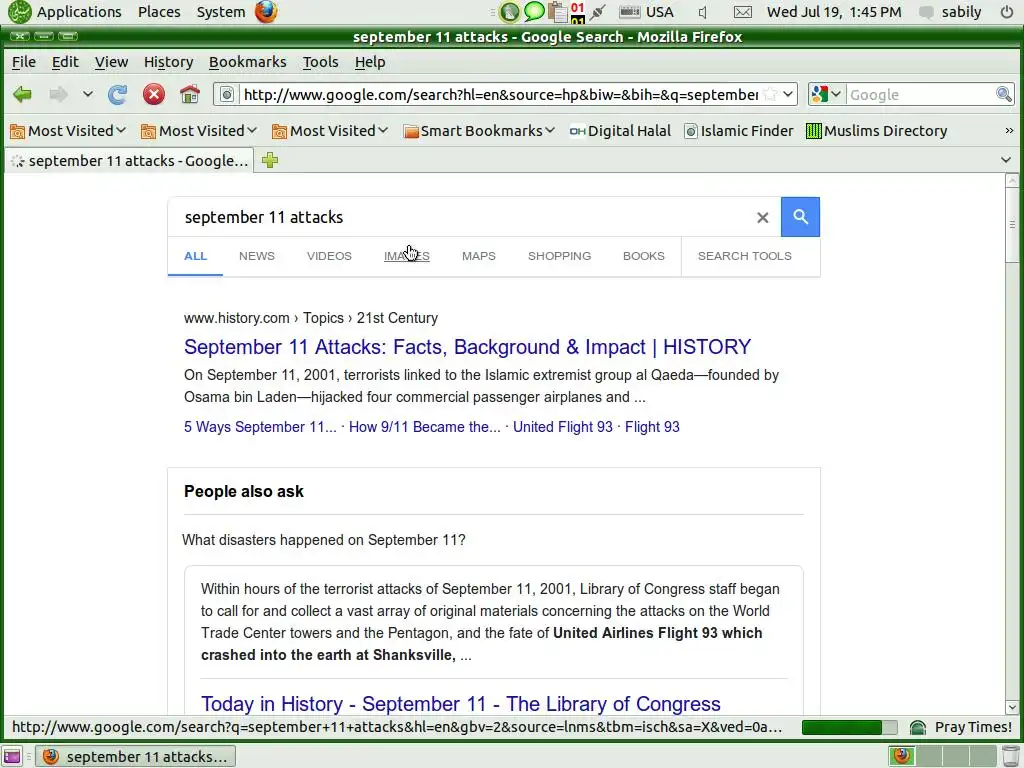Open Digital Halal bookmark
This screenshot has height=768, width=1024.
(x=620, y=131)
